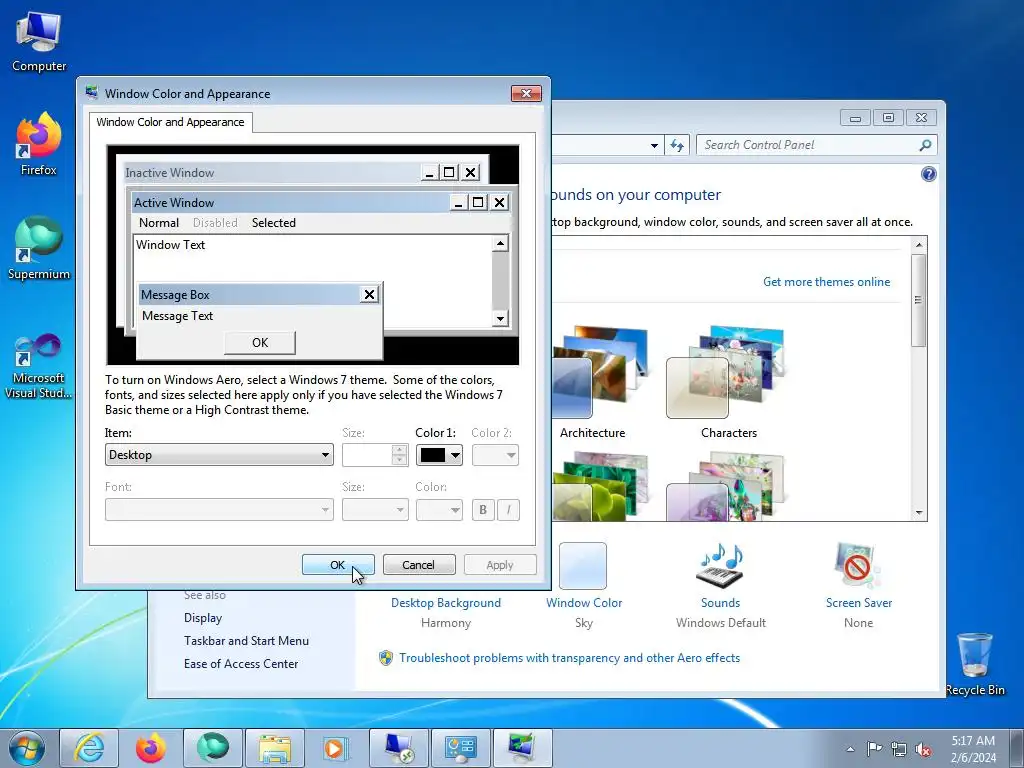Open the Desktop Background link
1024x768 pixels.
(445, 603)
